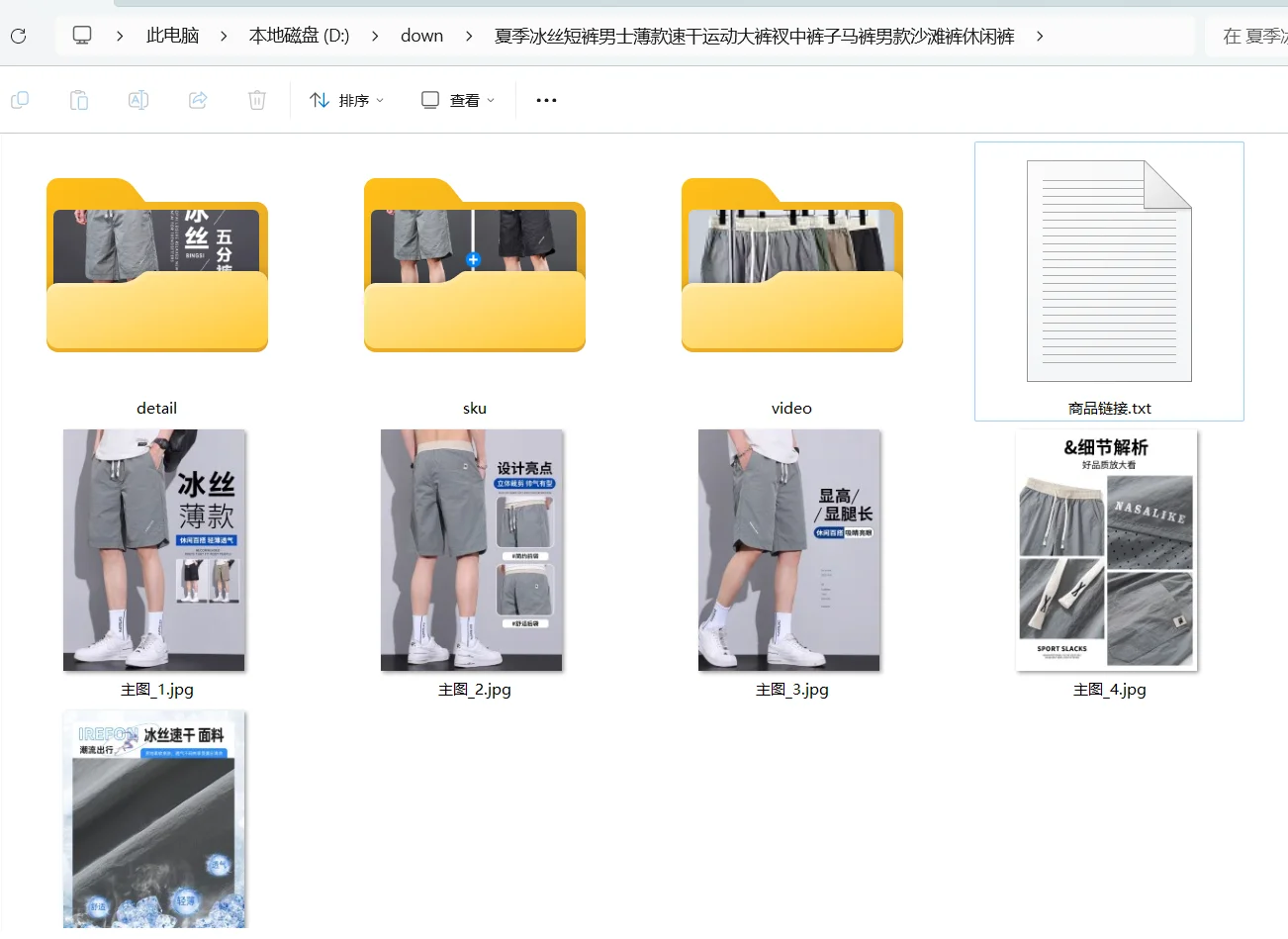The height and width of the screenshot is (939, 1288).
Task: Open the 排序 (Sort) dropdown
Action: click(x=345, y=99)
